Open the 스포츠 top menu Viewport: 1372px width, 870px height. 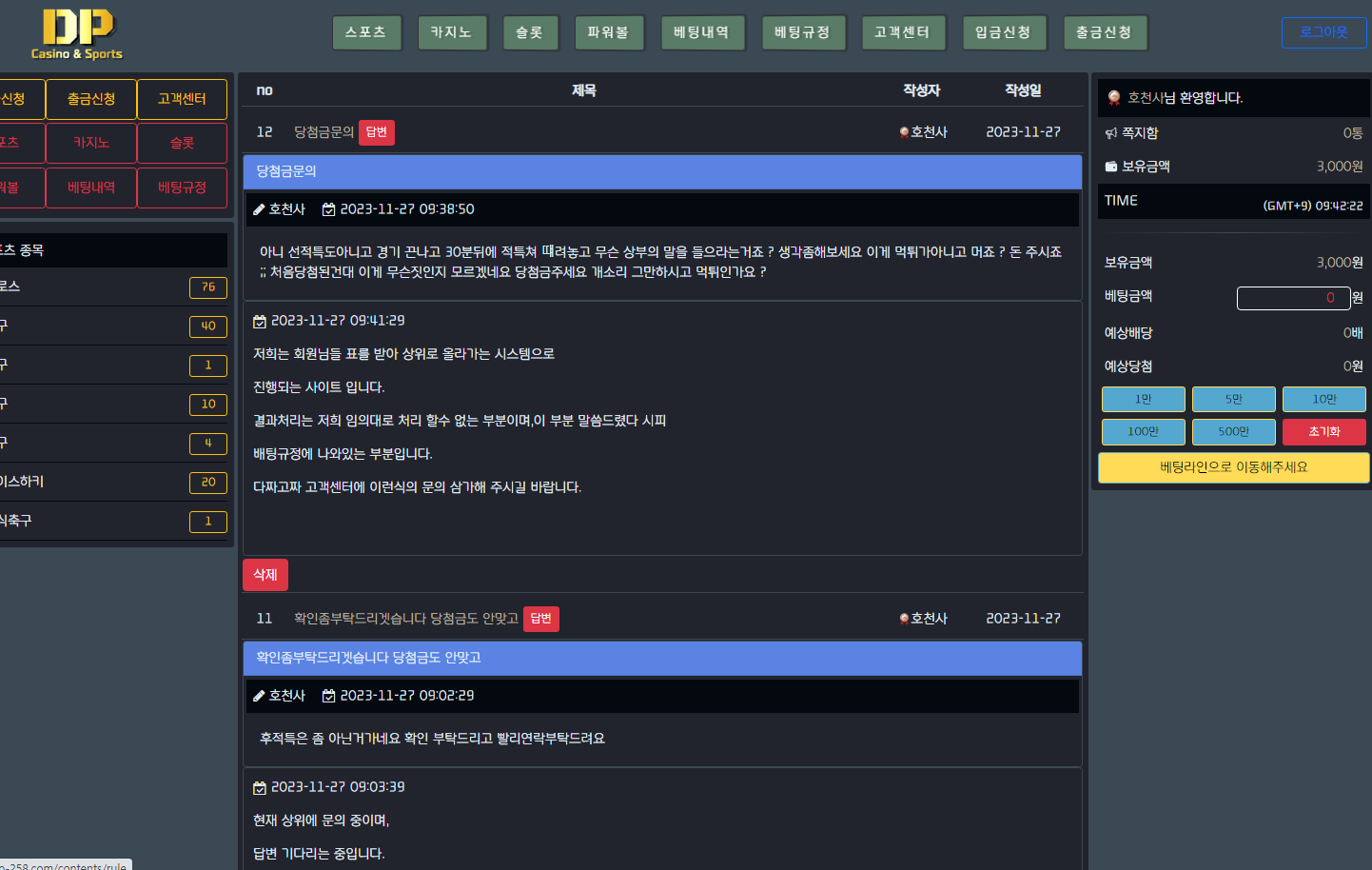[x=366, y=32]
